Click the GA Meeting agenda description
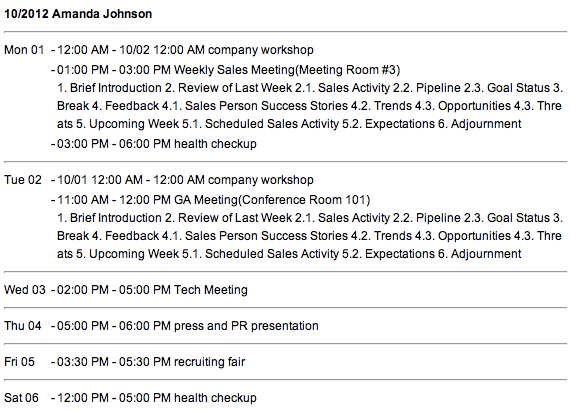Screen dimensions: 570x413 (x=310, y=236)
